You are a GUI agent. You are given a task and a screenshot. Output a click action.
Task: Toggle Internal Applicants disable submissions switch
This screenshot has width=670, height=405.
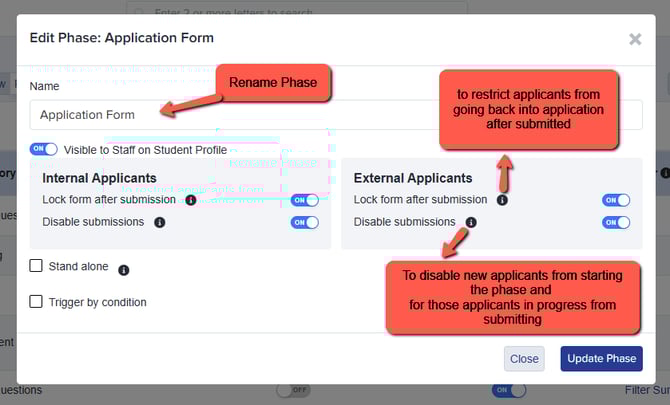(304, 222)
